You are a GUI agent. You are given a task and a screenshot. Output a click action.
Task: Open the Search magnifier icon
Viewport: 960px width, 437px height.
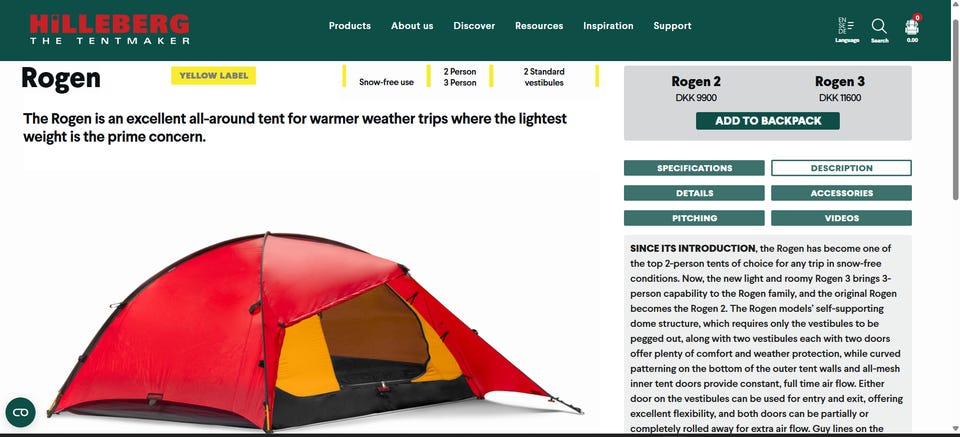(x=879, y=30)
